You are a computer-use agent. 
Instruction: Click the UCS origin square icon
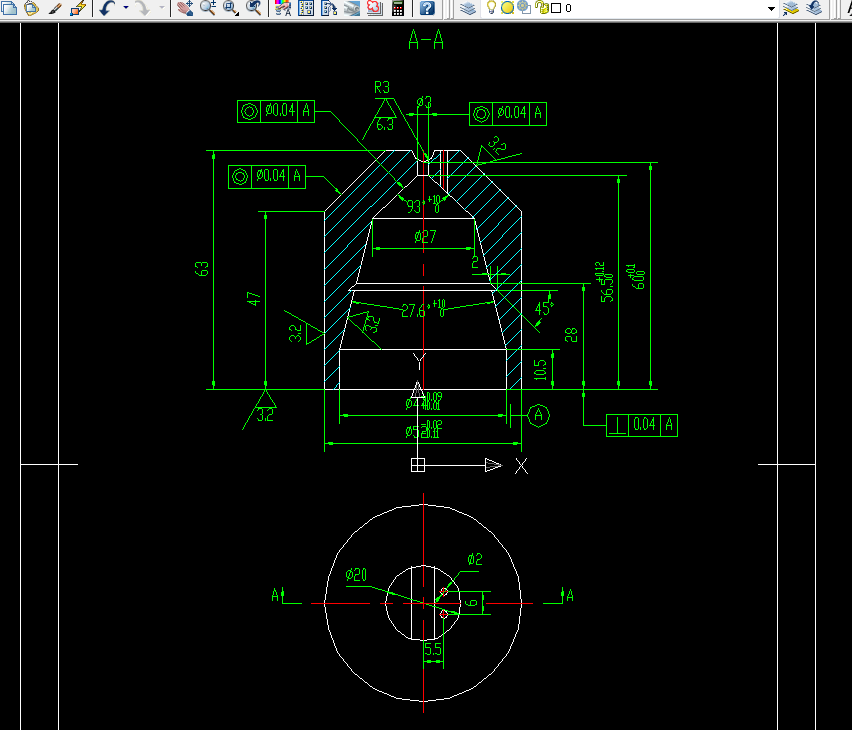[x=417, y=465]
